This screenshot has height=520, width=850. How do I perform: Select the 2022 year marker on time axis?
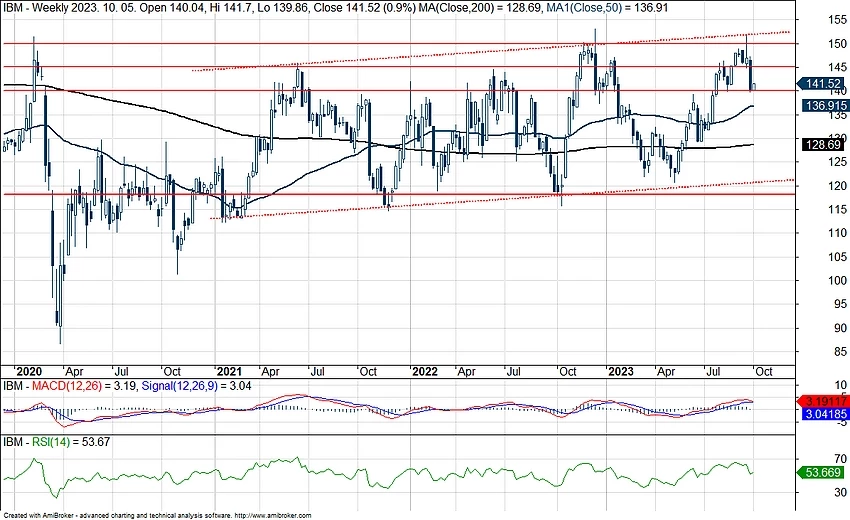pos(424,371)
